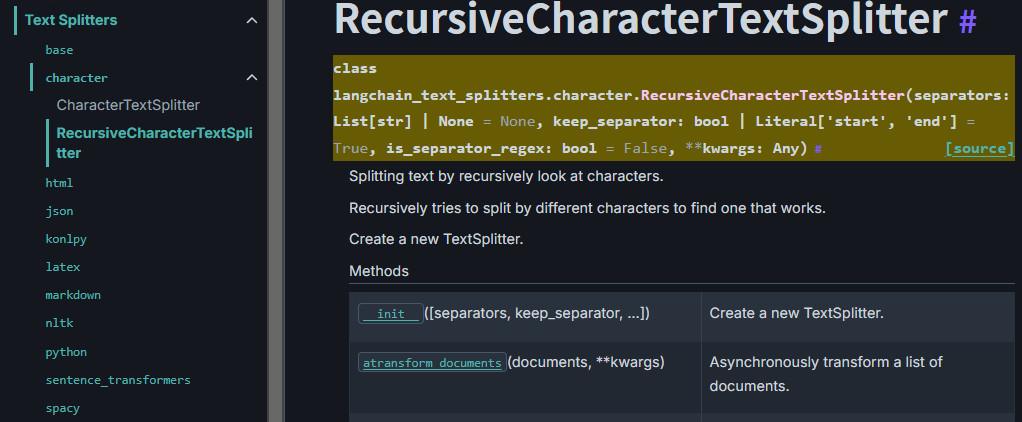1022x422 pixels.
Task: Click the sidebar vertical scrollbar
Action: (x=276, y=211)
